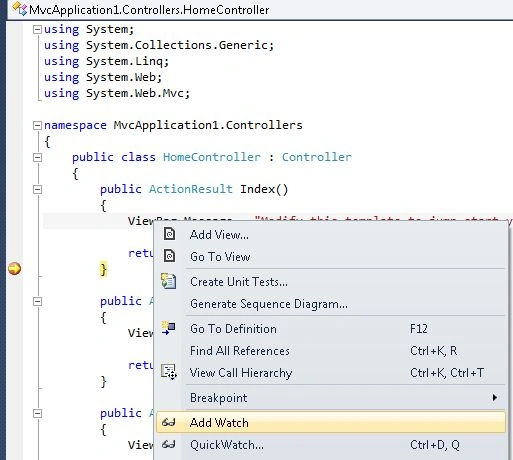Click the Go To Definition arrow icon
The width and height of the screenshot is (513, 460).
pyautogui.click(x=168, y=328)
